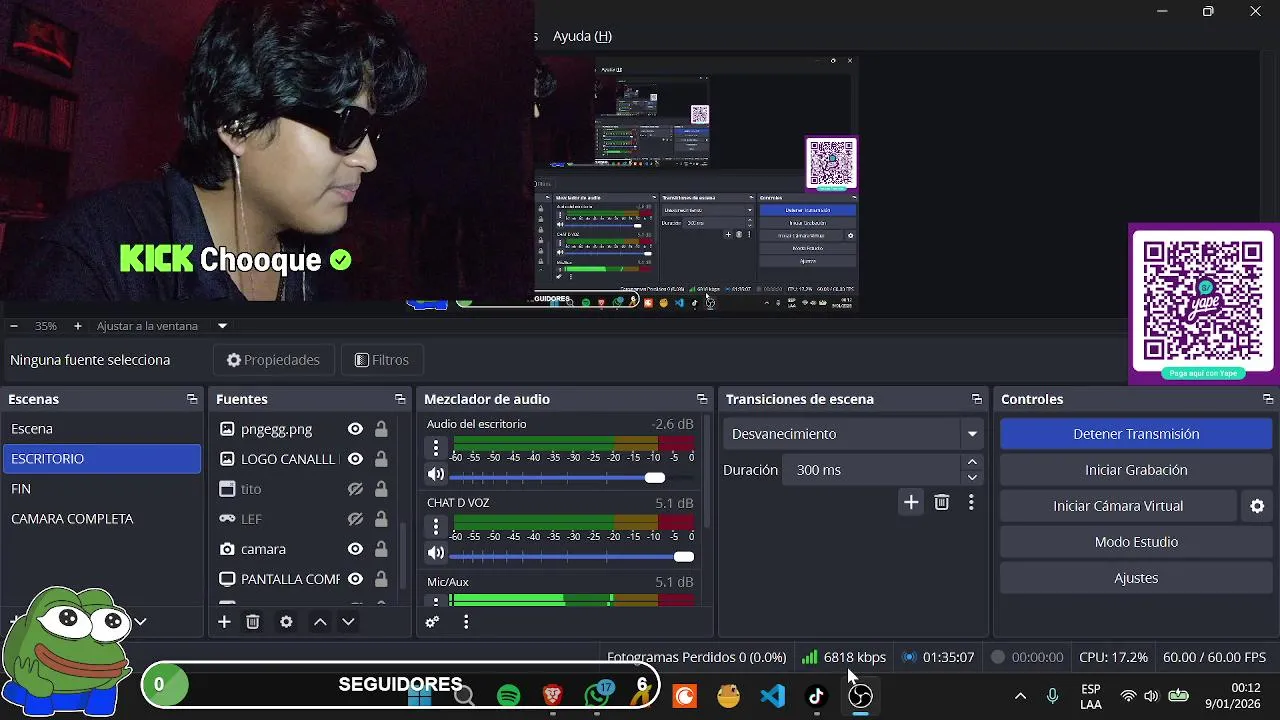Click the camera icon of the camara source

[227, 549]
